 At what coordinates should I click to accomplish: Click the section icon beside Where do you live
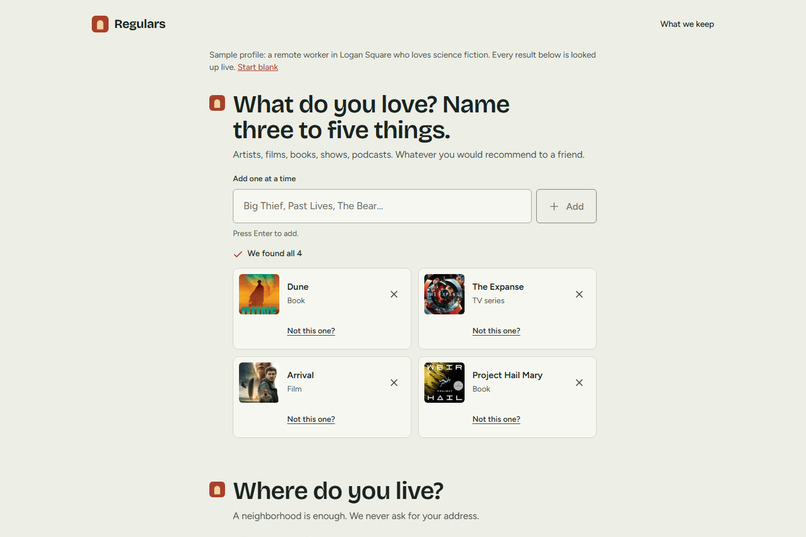click(x=217, y=490)
